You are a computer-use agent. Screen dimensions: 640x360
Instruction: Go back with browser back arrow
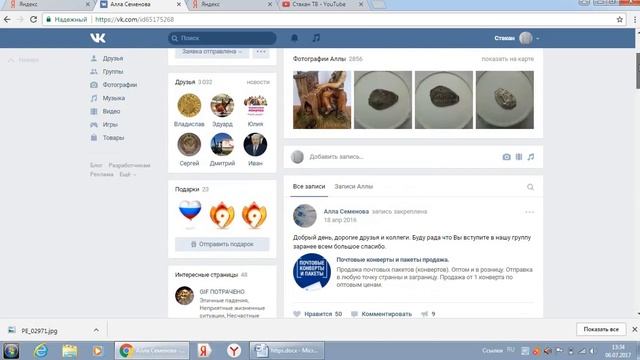[7, 19]
